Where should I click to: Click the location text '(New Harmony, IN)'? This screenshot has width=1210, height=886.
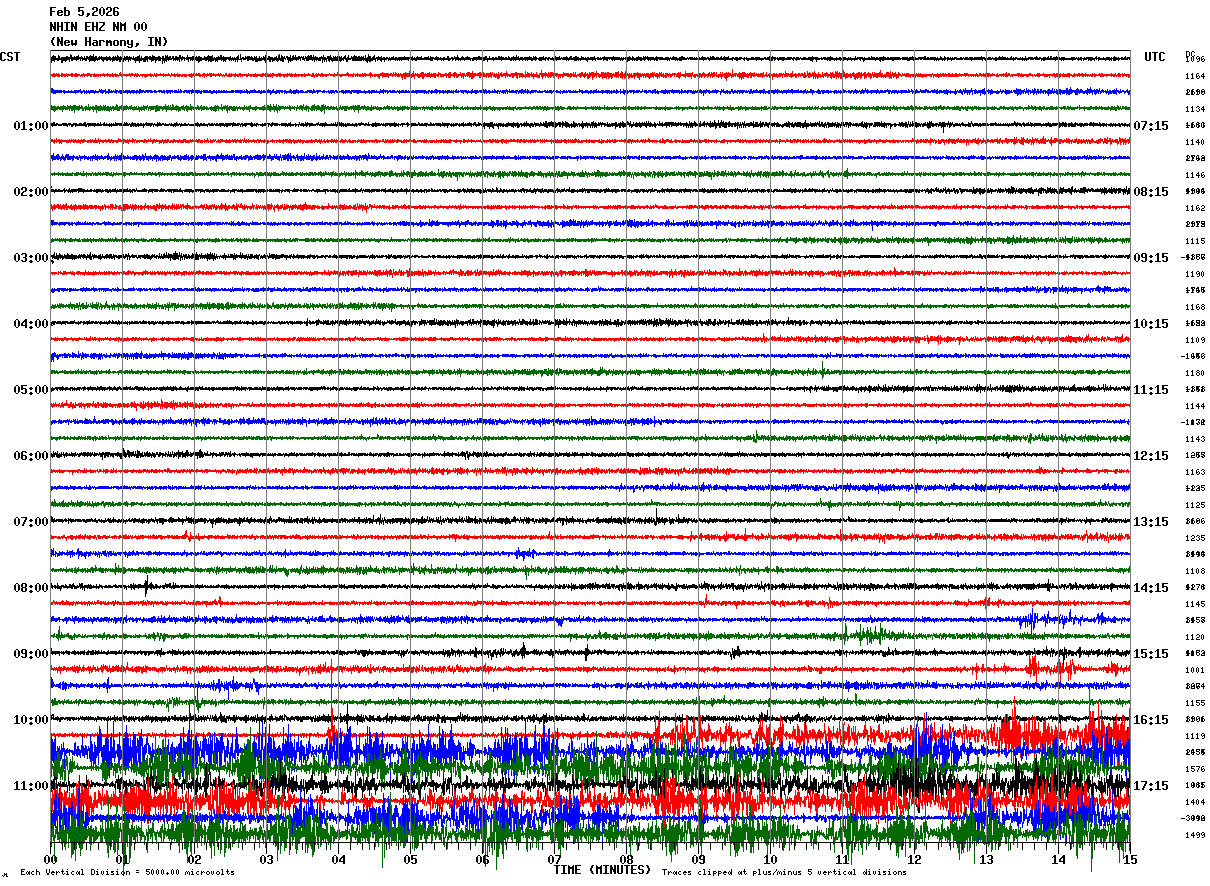109,42
